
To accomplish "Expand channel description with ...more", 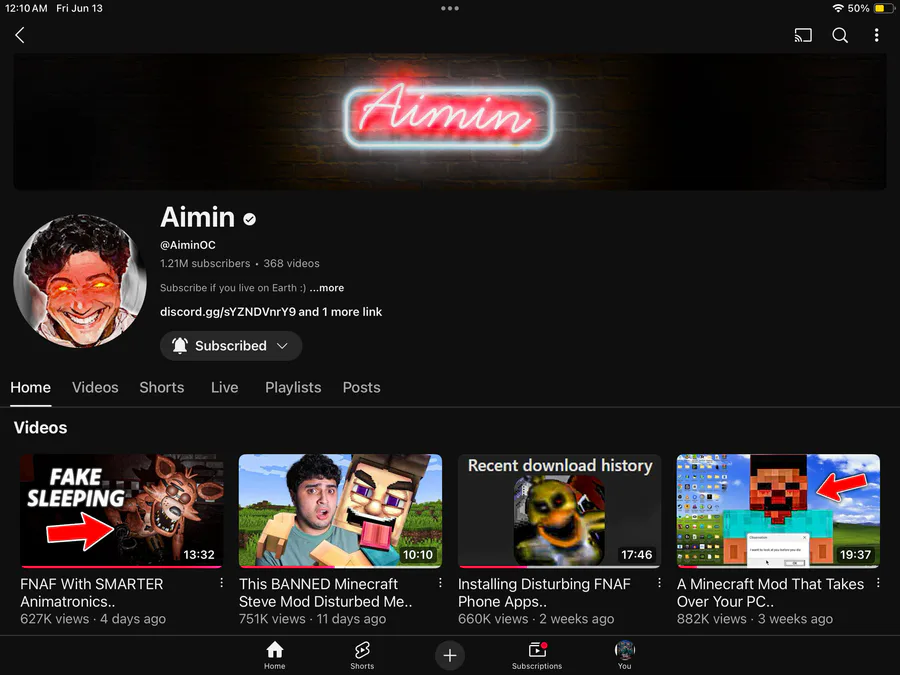I will click(x=327, y=288).
